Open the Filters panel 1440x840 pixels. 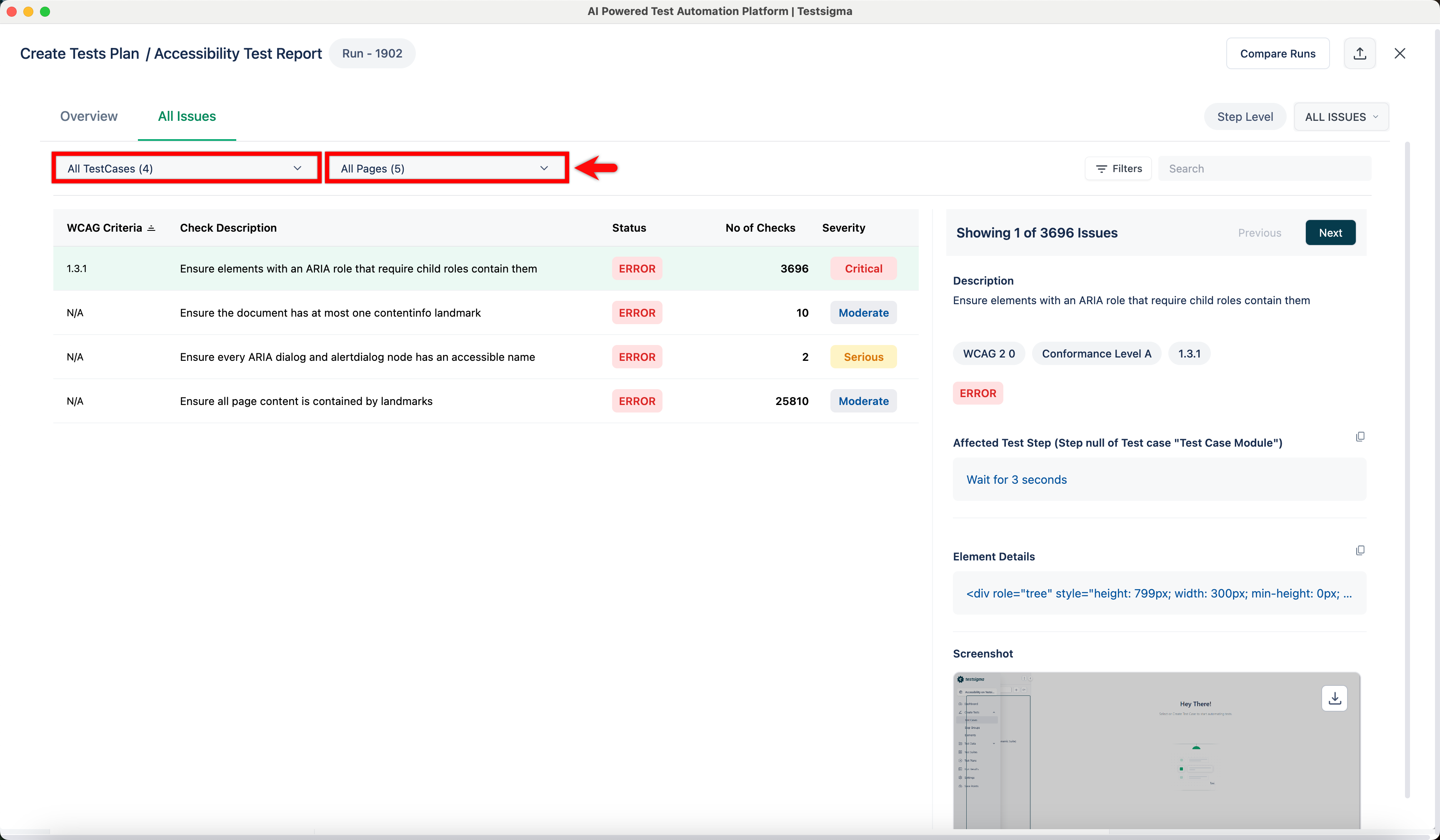tap(1118, 168)
